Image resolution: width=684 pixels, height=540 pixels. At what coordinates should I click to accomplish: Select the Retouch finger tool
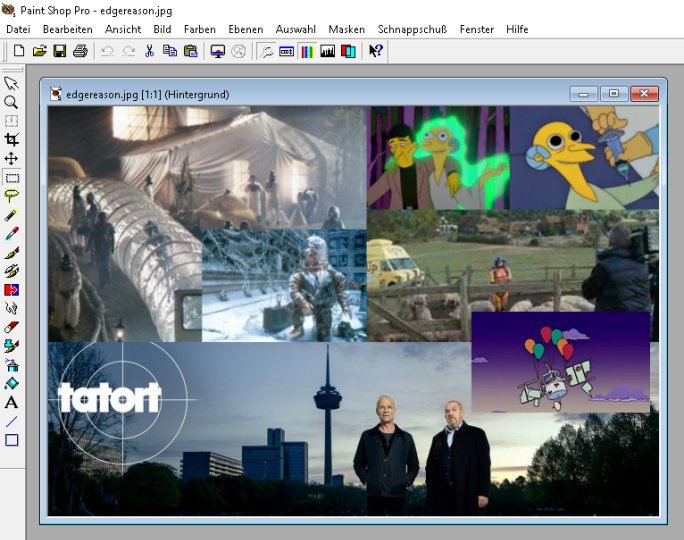click(11, 308)
